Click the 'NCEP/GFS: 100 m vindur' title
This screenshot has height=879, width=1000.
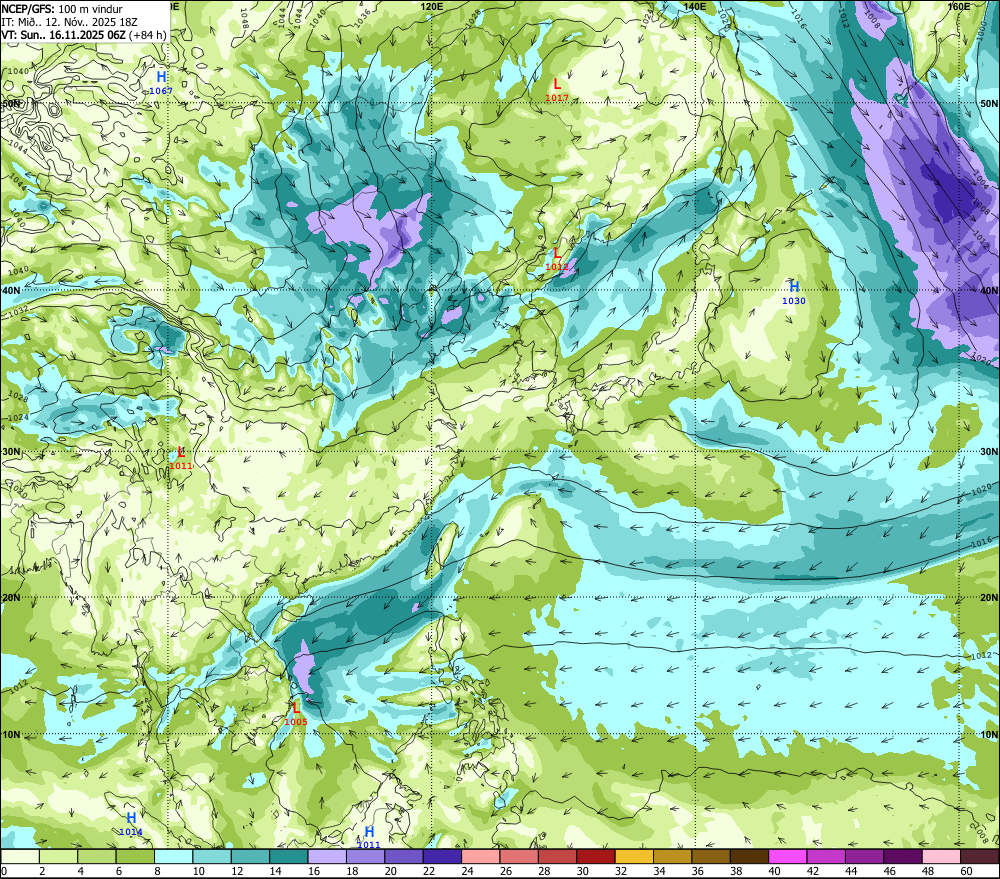(62, 9)
